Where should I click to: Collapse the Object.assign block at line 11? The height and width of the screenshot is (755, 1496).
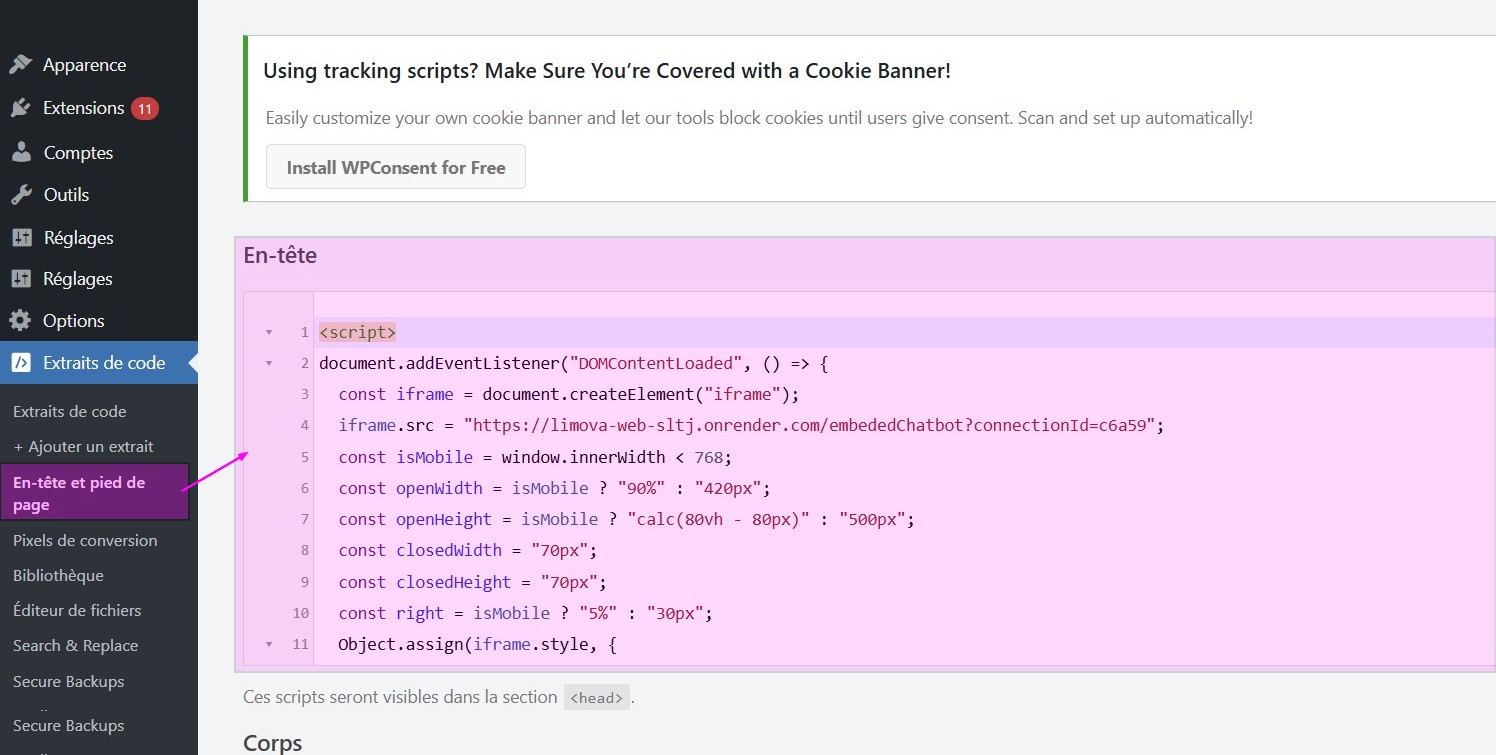268,645
